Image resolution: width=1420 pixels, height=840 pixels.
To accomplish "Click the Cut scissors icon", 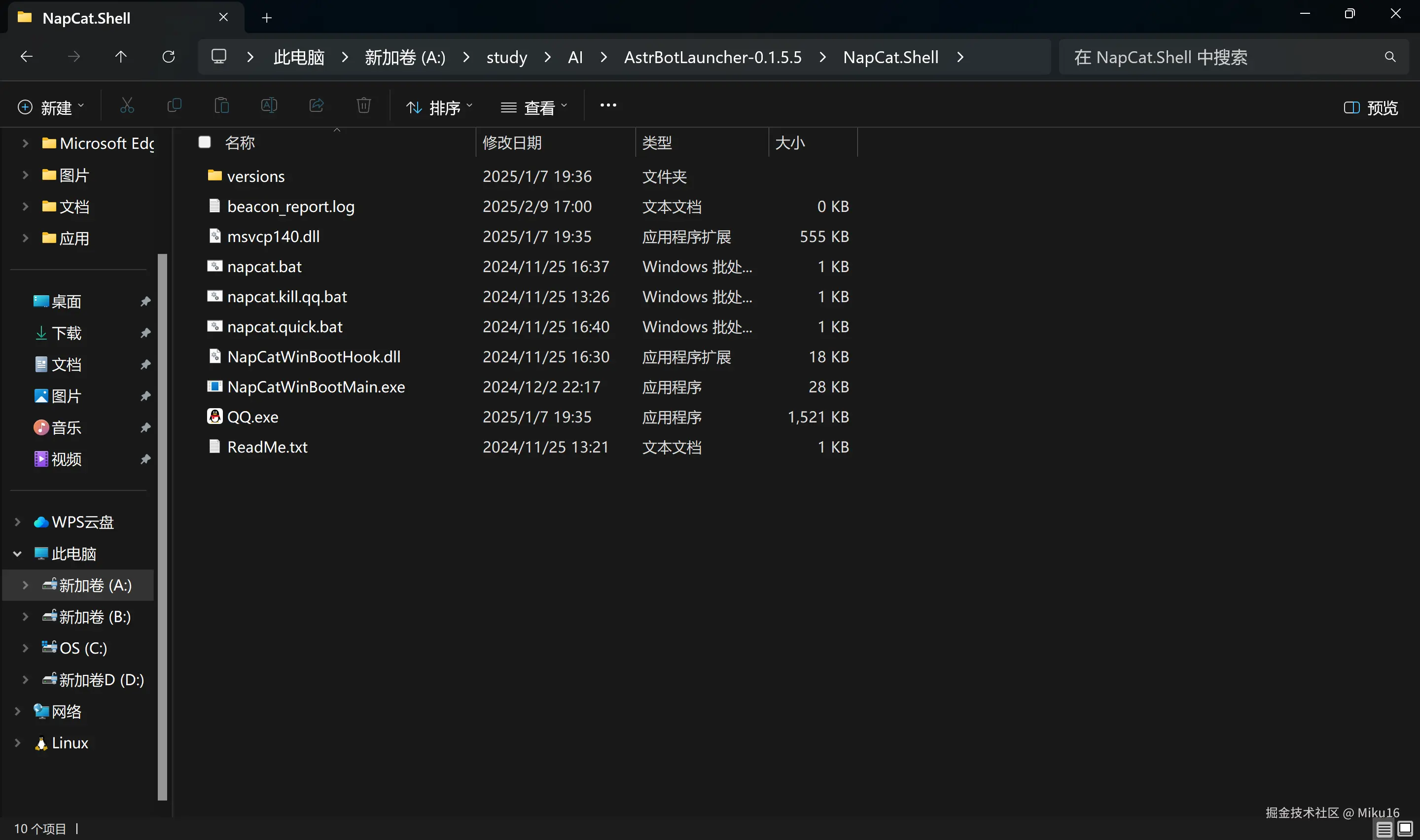I will click(127, 106).
